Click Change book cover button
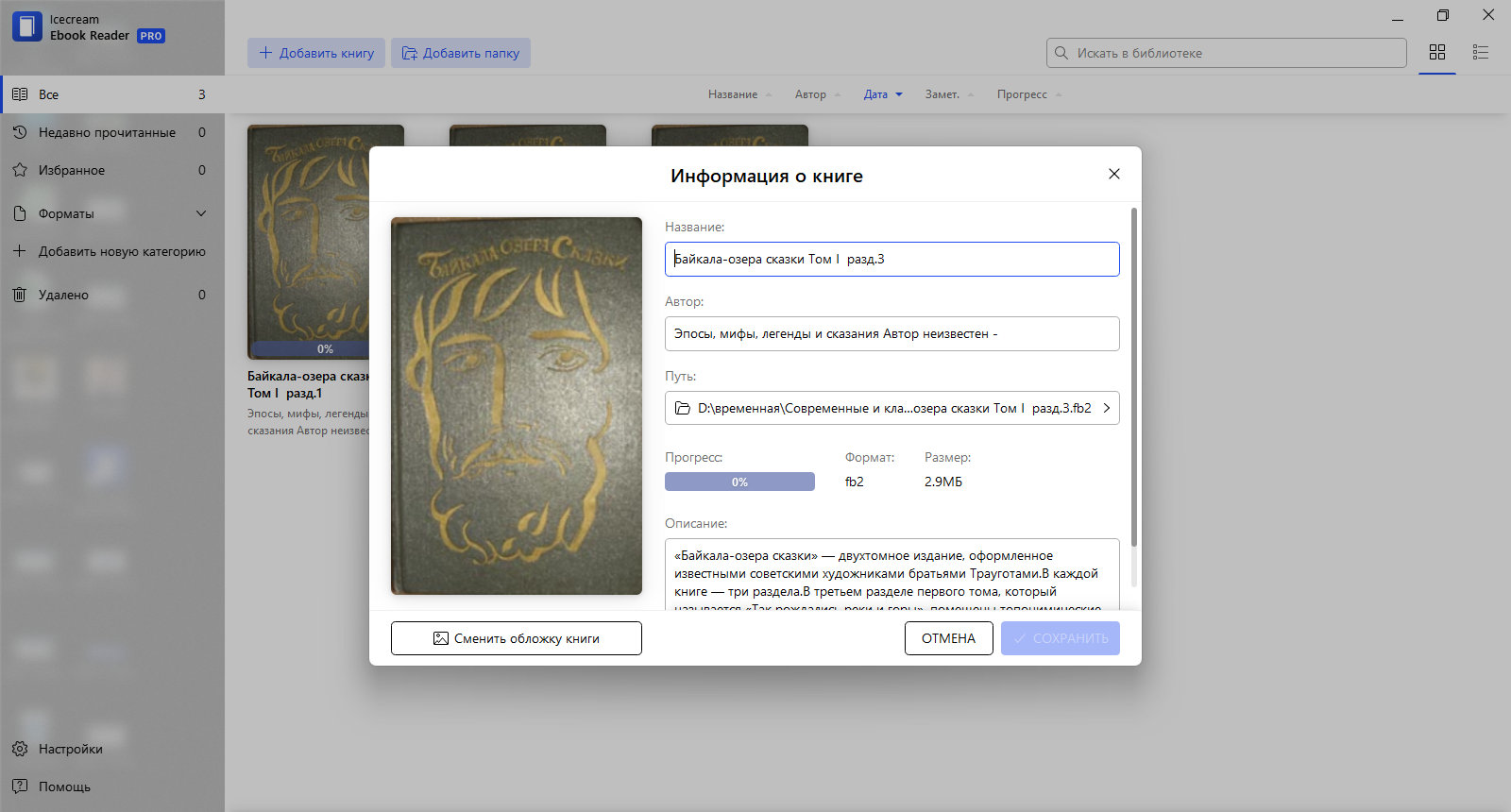1511x812 pixels. (x=517, y=638)
